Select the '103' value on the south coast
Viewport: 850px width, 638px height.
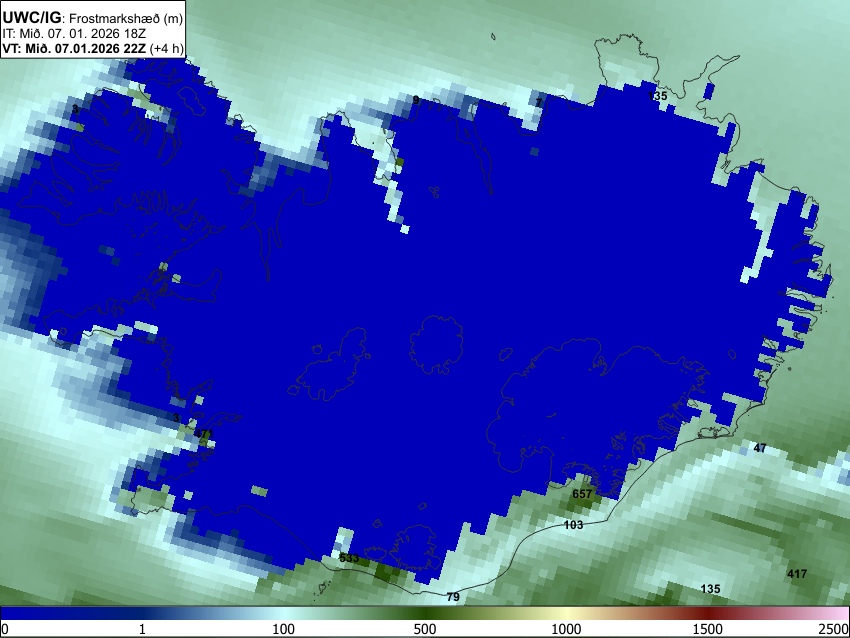(x=573, y=525)
